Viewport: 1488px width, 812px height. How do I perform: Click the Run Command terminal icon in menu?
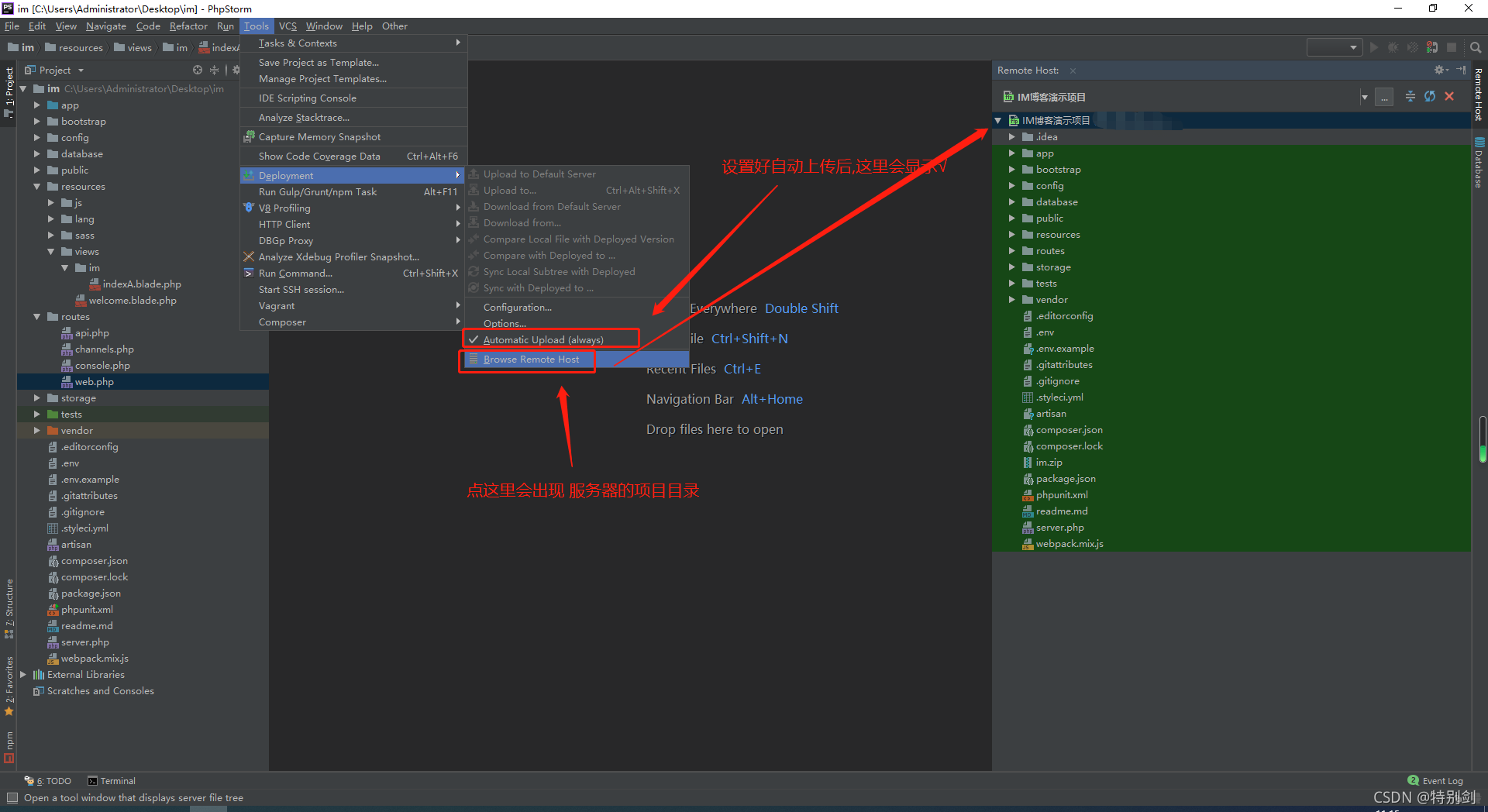point(249,273)
